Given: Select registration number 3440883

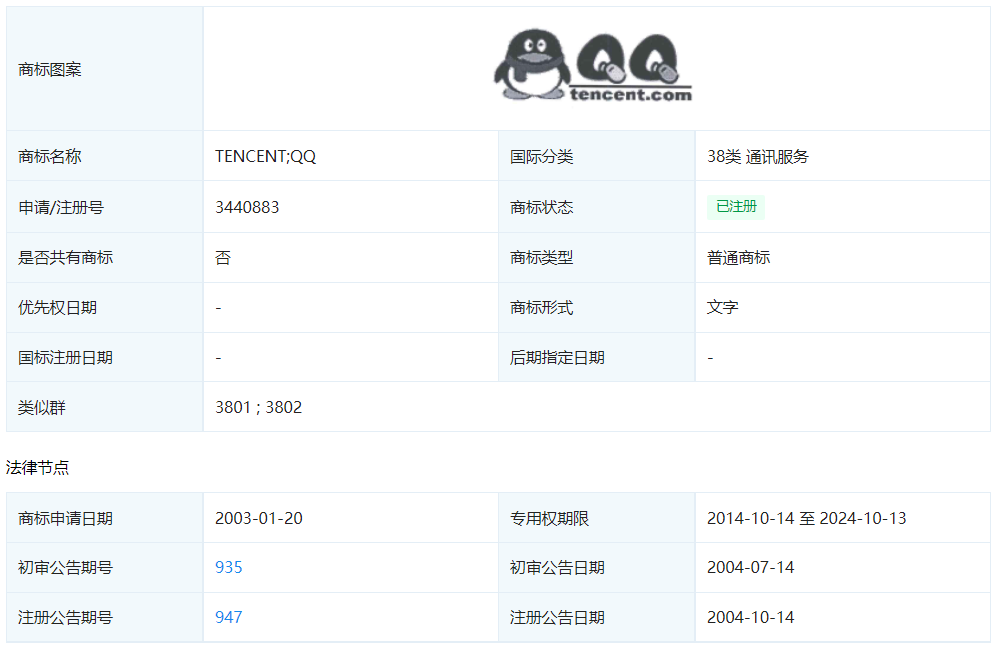Looking at the screenshot, I should [247, 207].
